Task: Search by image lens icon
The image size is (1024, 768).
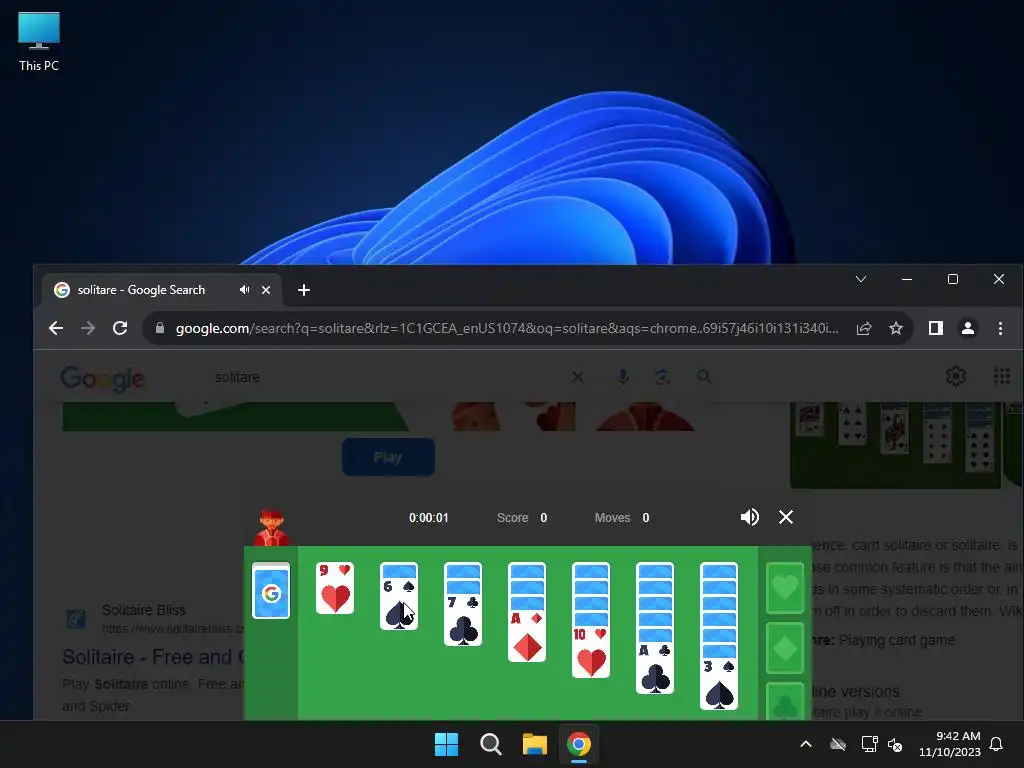Action: coord(662,377)
